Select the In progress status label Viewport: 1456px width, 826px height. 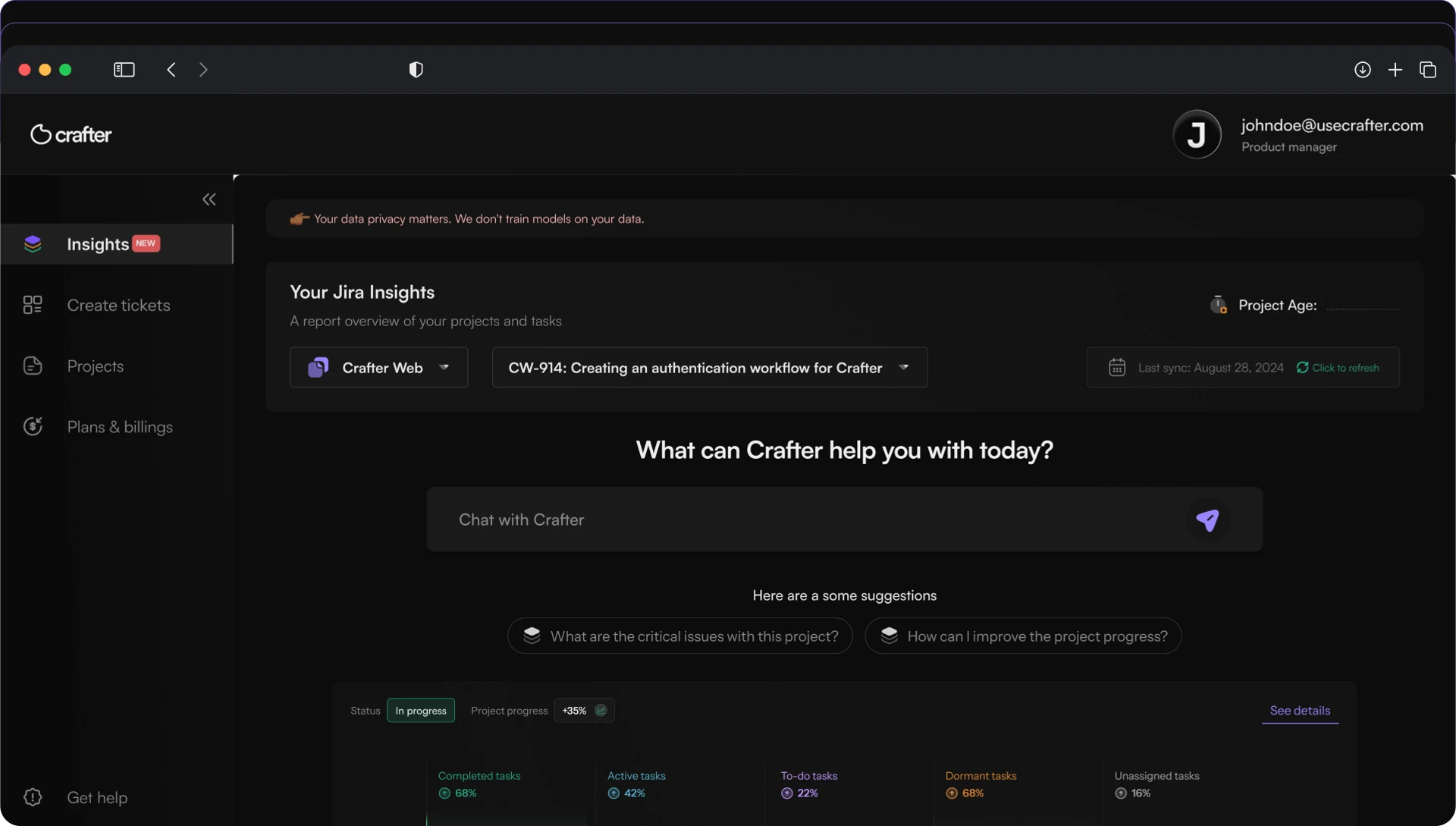pos(421,710)
